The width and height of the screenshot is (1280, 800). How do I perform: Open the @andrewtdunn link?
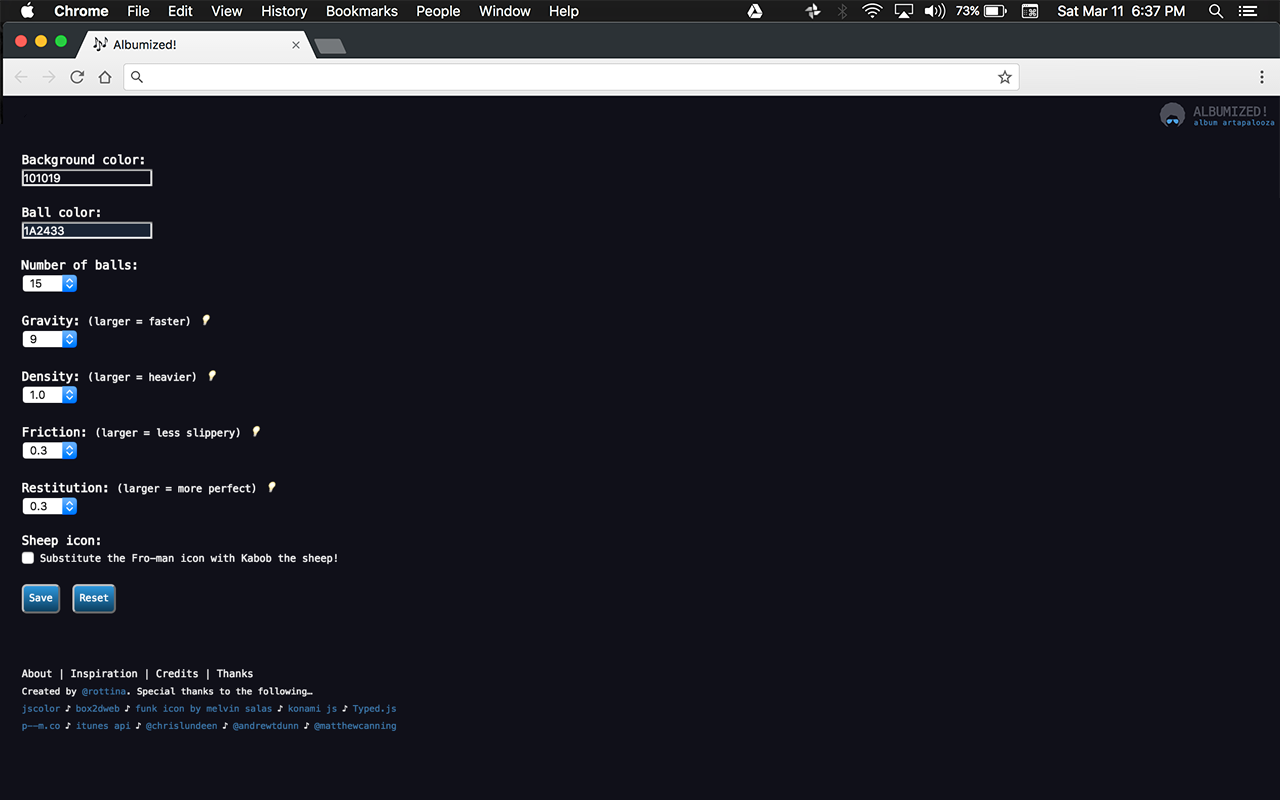point(266,726)
